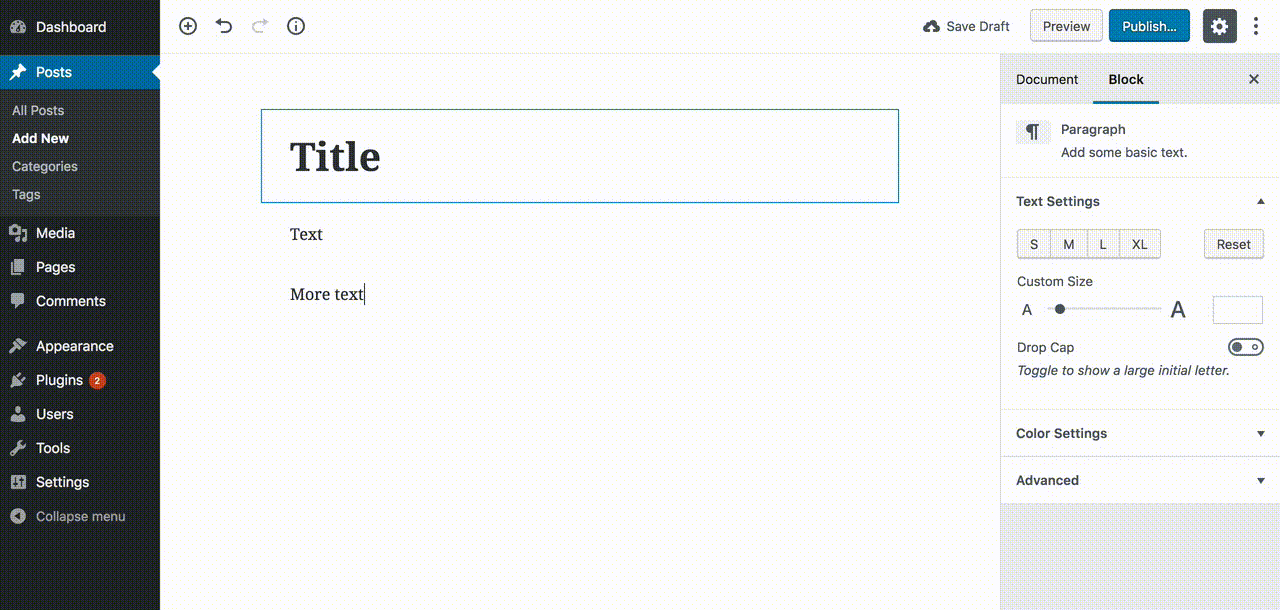The height and width of the screenshot is (610, 1280).
Task: Click the settings gear icon
Action: tap(1219, 26)
